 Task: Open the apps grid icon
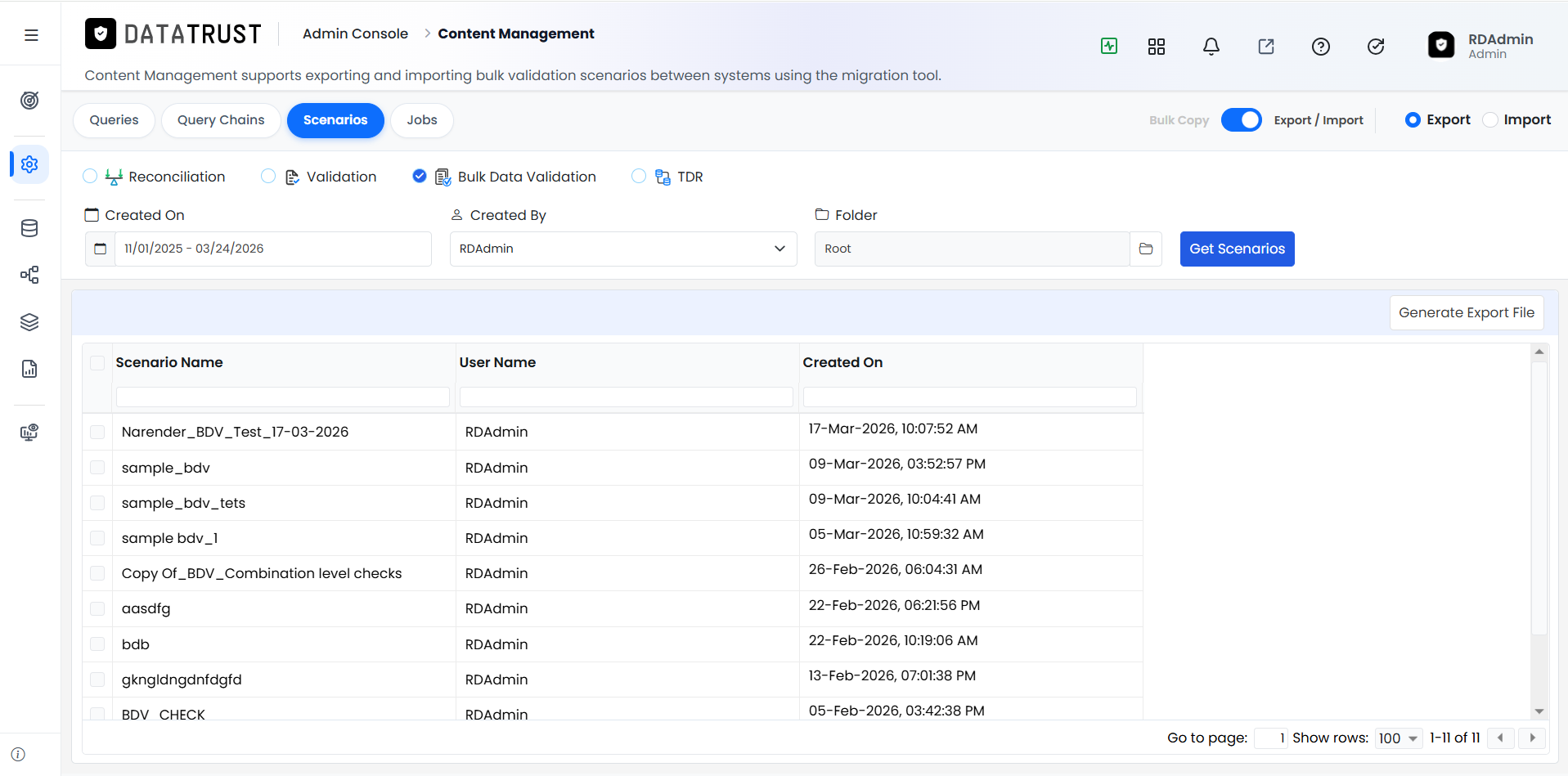coord(1157,47)
